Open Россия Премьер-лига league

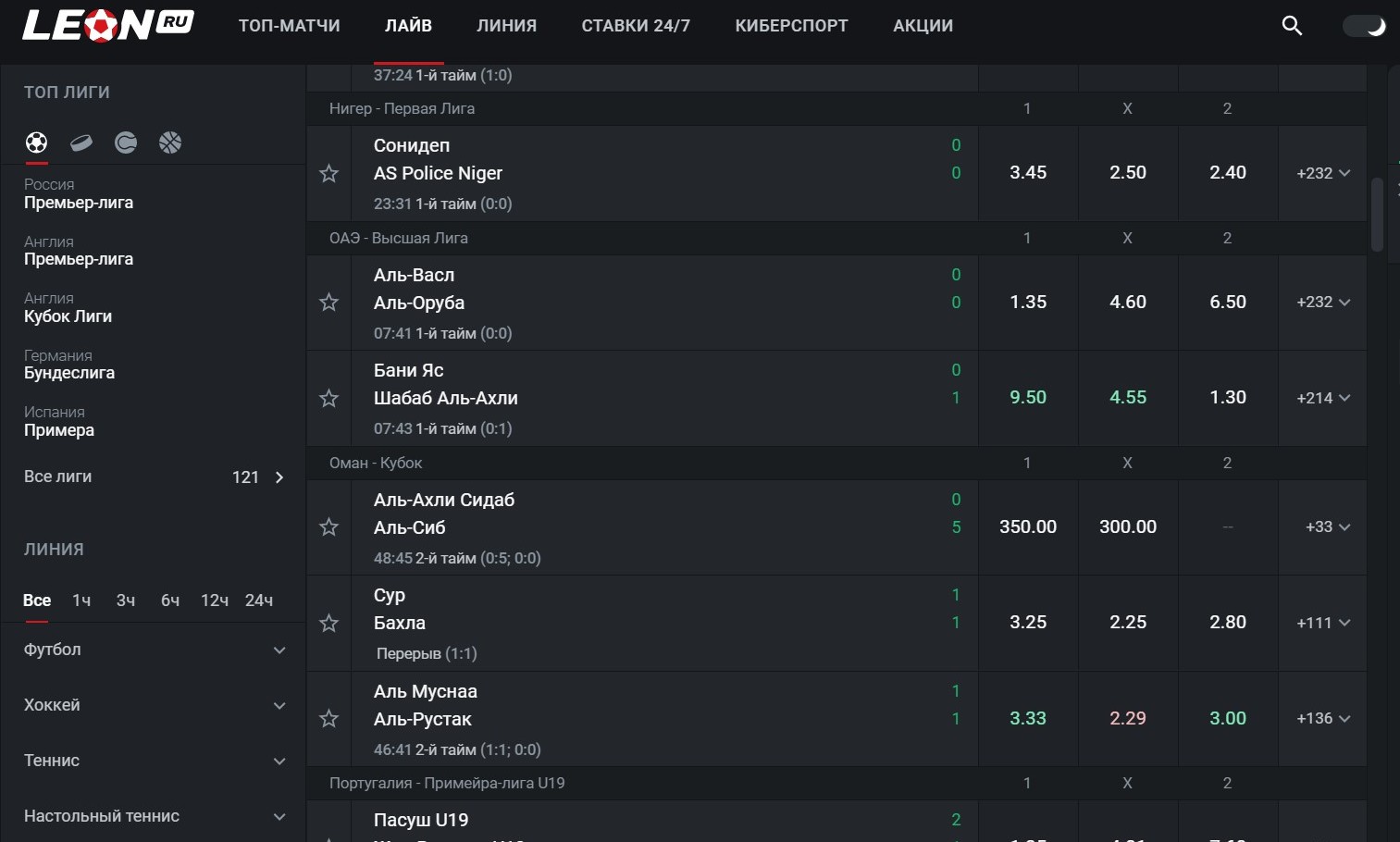[x=79, y=193]
